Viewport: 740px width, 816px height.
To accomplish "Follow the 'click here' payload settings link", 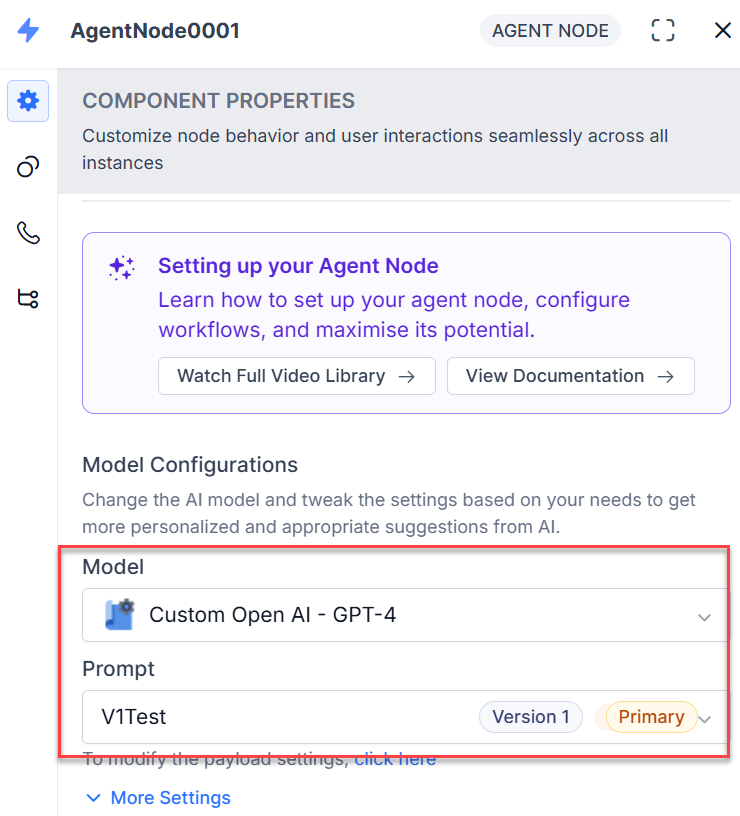I will (395, 760).
